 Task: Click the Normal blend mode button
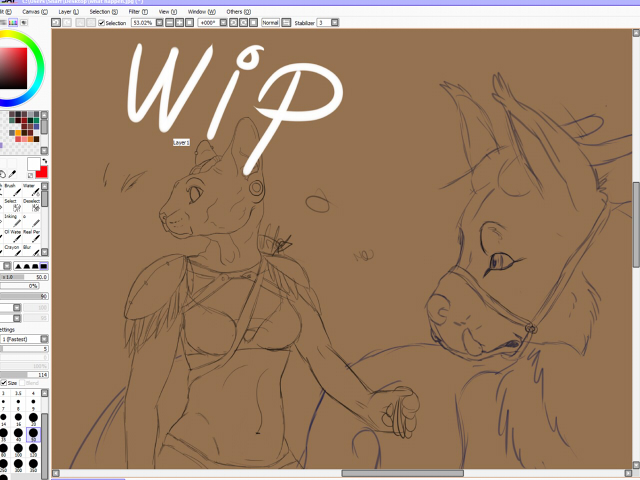[x=270, y=23]
